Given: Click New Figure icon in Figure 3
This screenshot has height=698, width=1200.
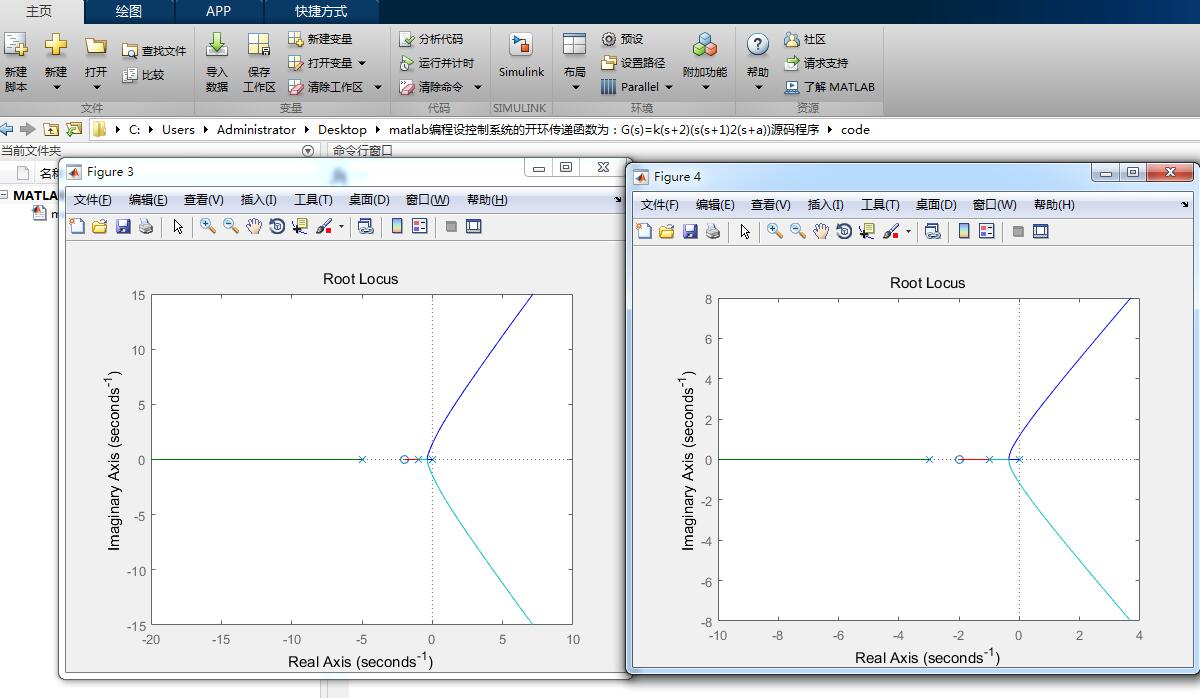Looking at the screenshot, I should pos(77,227).
